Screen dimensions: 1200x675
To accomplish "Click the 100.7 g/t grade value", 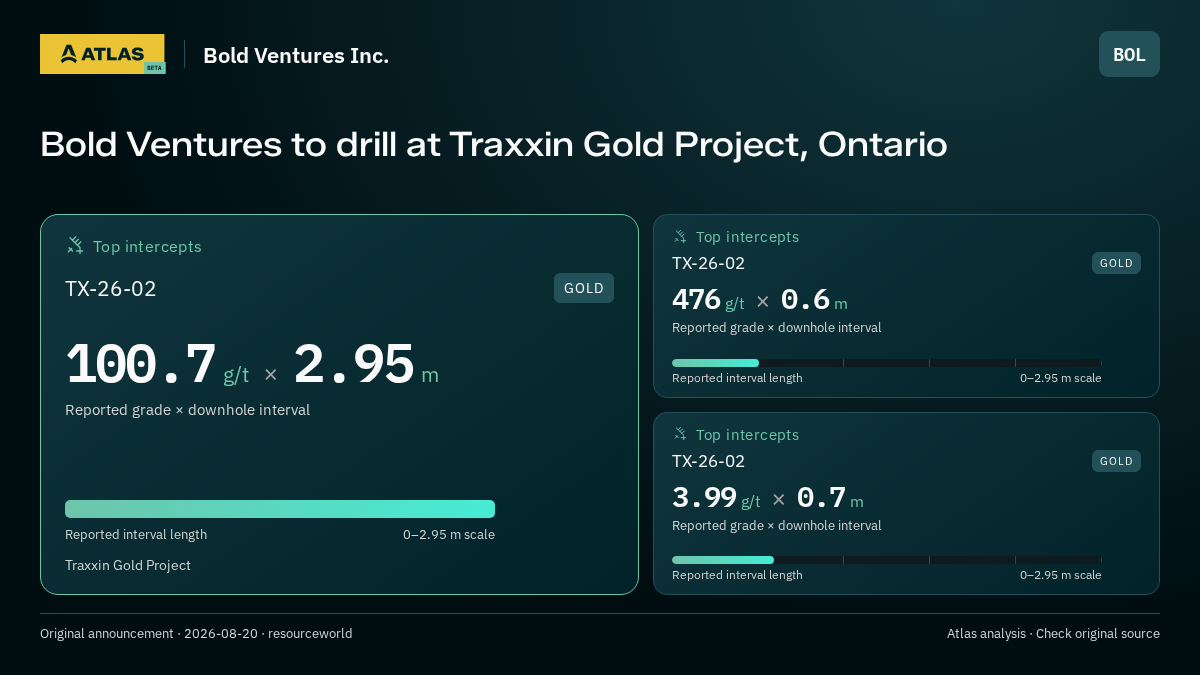I will click(157, 365).
